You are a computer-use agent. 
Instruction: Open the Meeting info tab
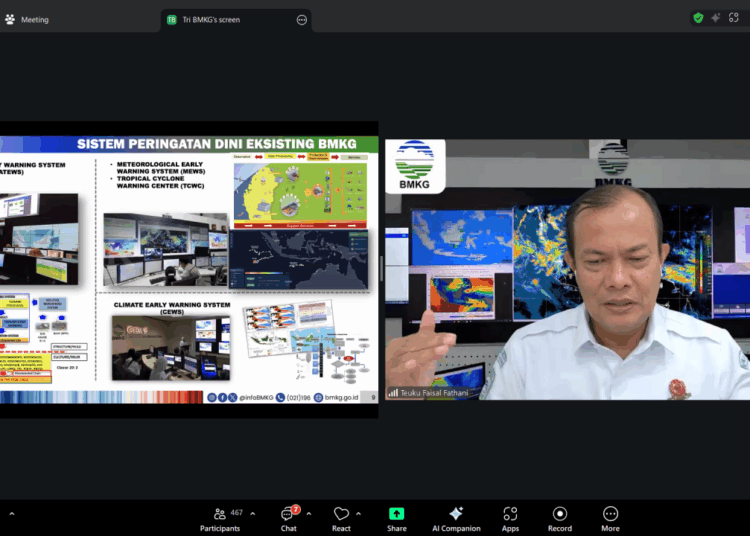(27, 20)
